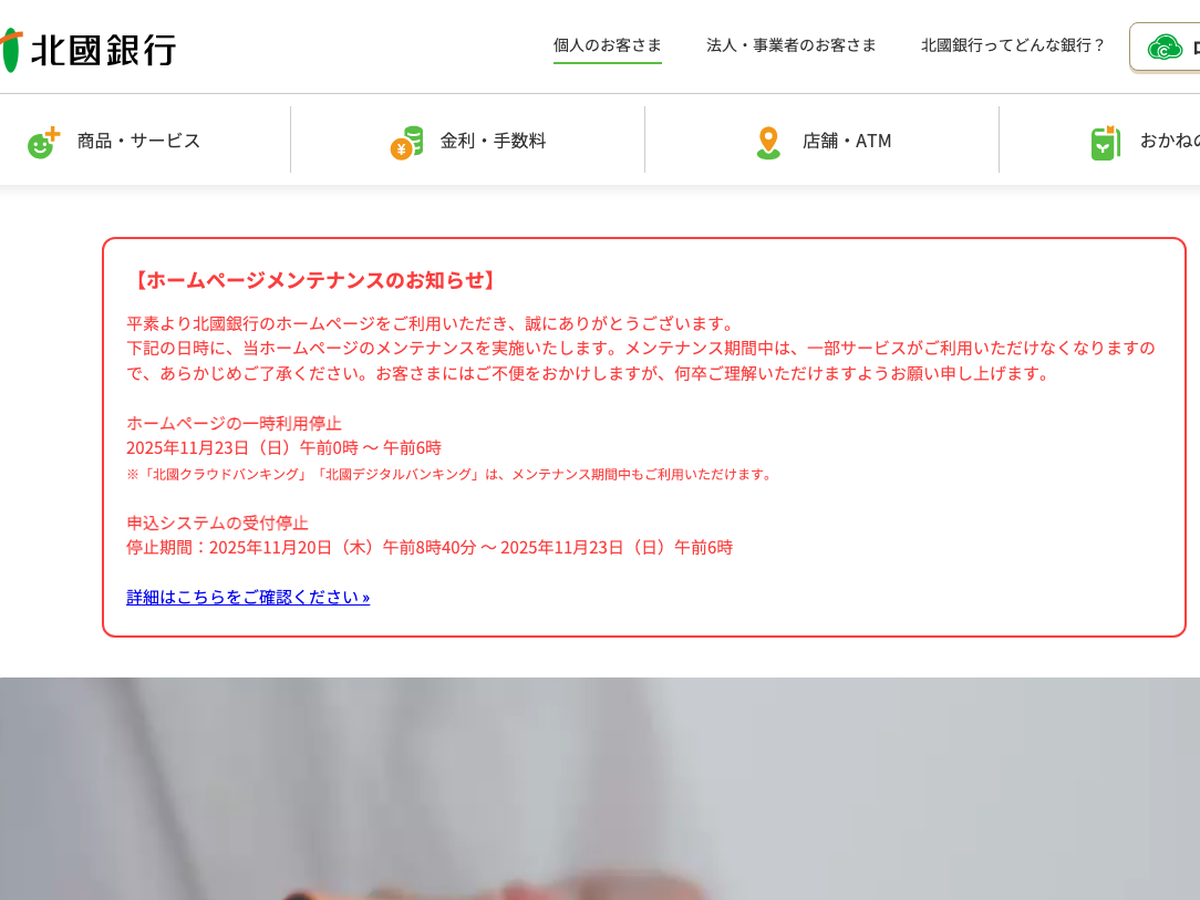Open the 店舗・ATM menu
The image size is (1200, 900).
click(x=847, y=141)
